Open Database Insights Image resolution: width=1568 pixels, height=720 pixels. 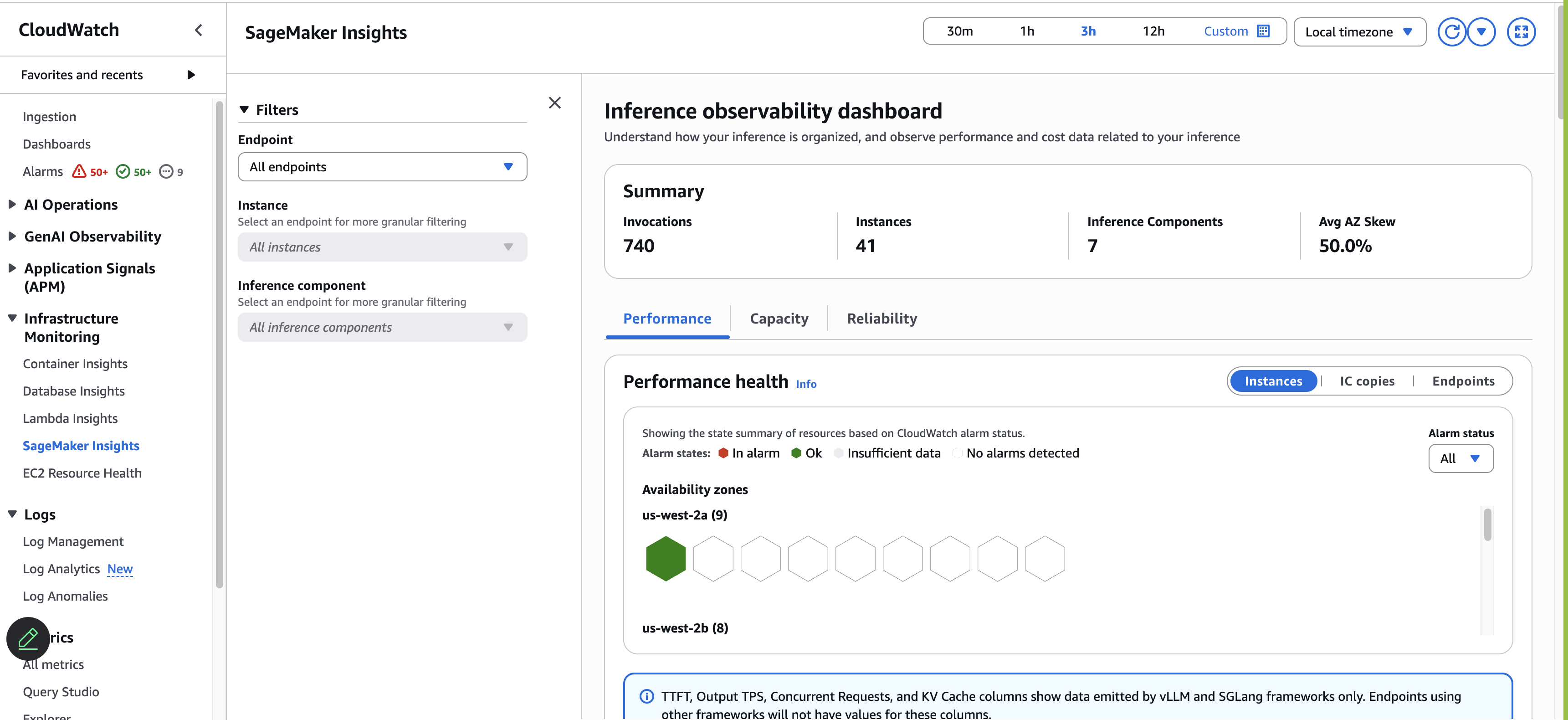(x=74, y=391)
